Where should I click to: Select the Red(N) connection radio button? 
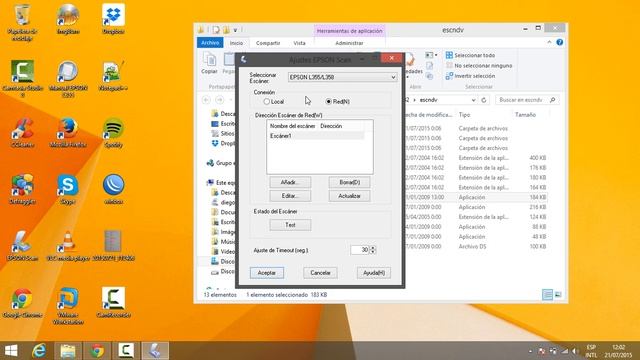[x=329, y=102]
